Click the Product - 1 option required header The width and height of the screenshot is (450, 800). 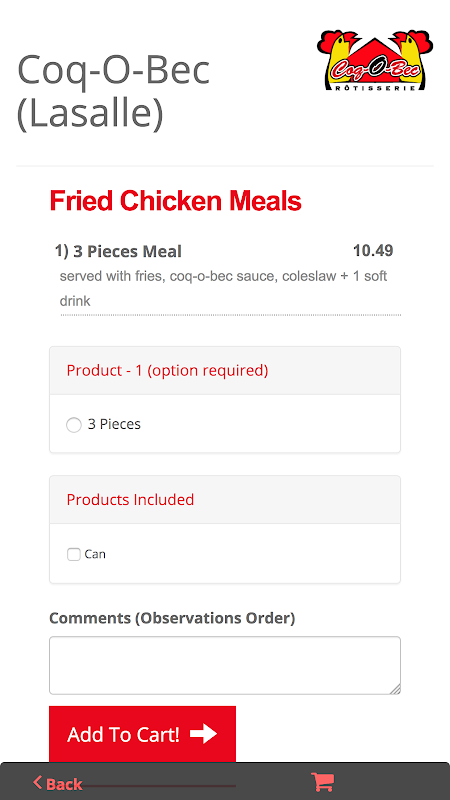[225, 370]
